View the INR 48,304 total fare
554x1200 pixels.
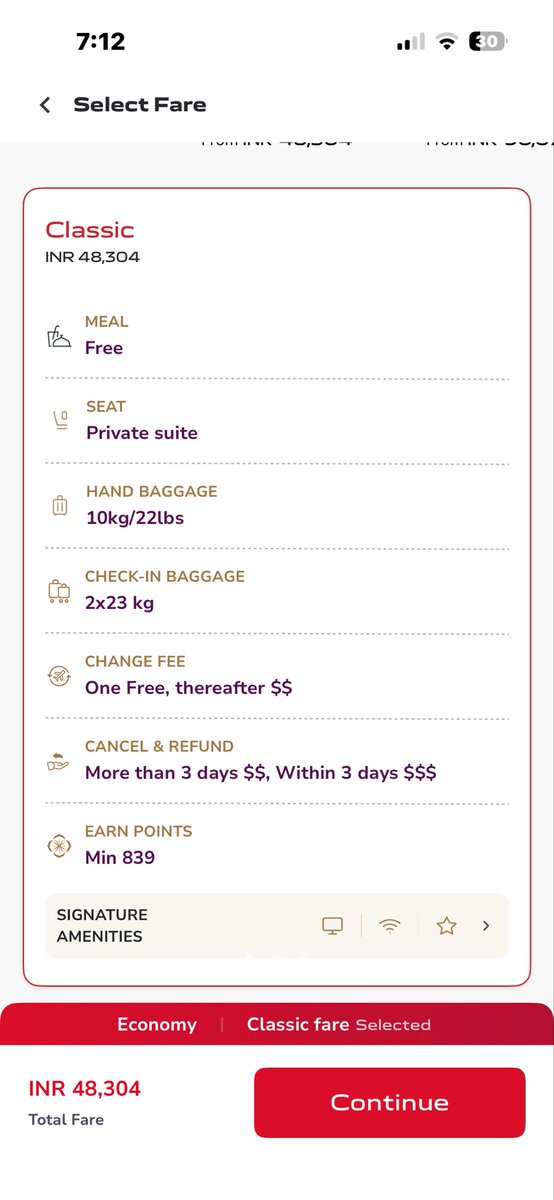tap(85, 1088)
